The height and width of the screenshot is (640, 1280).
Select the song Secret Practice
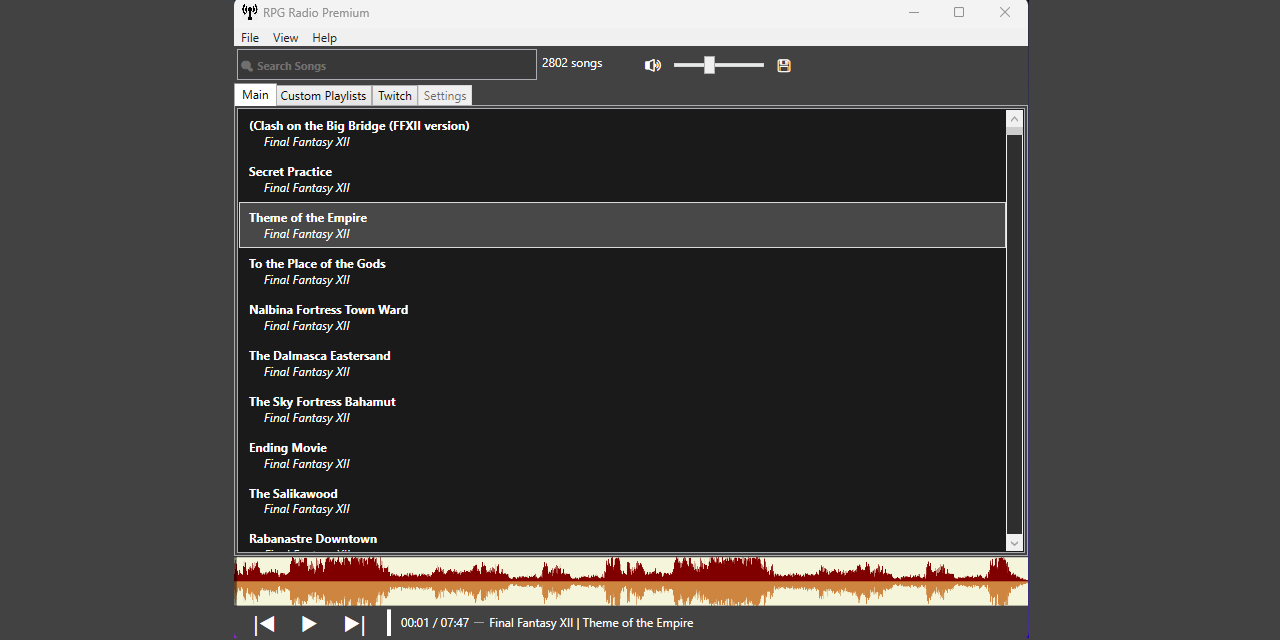coord(500,179)
